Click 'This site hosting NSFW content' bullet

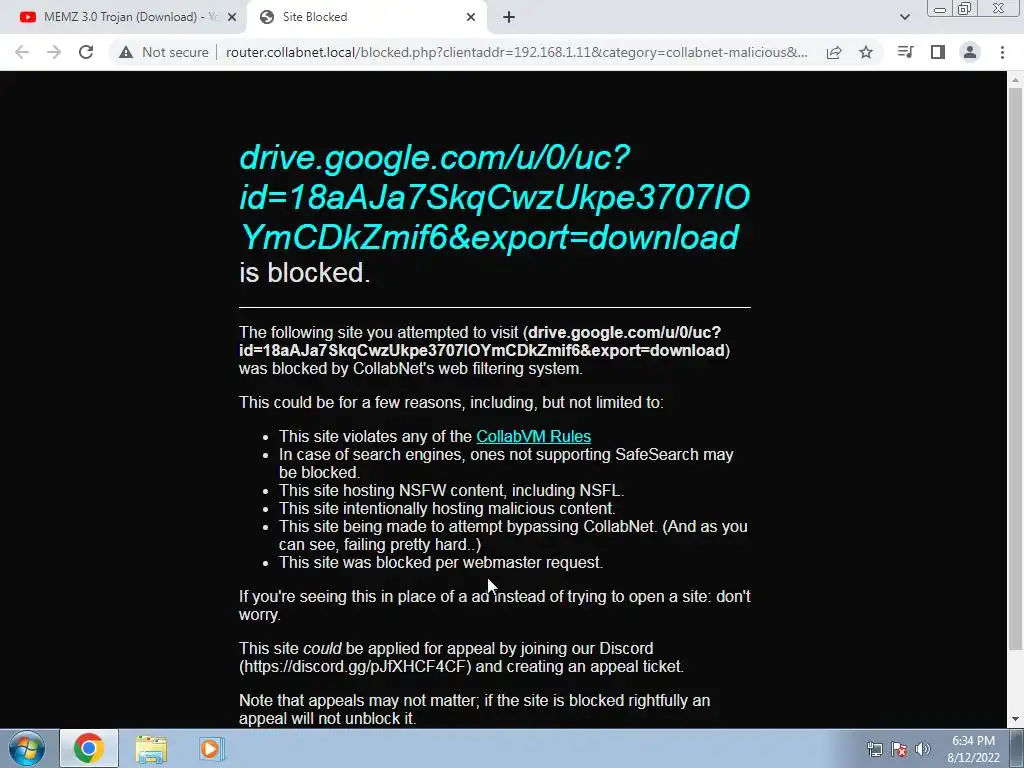(x=451, y=490)
